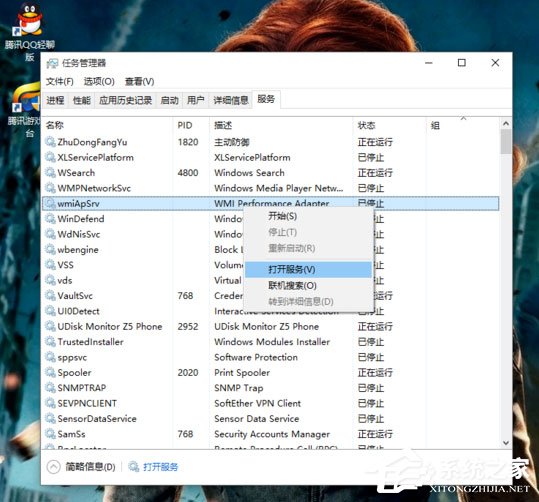539x502 pixels.
Task: Choose 联机搜索(O) in the context menu
Action: coord(308,285)
